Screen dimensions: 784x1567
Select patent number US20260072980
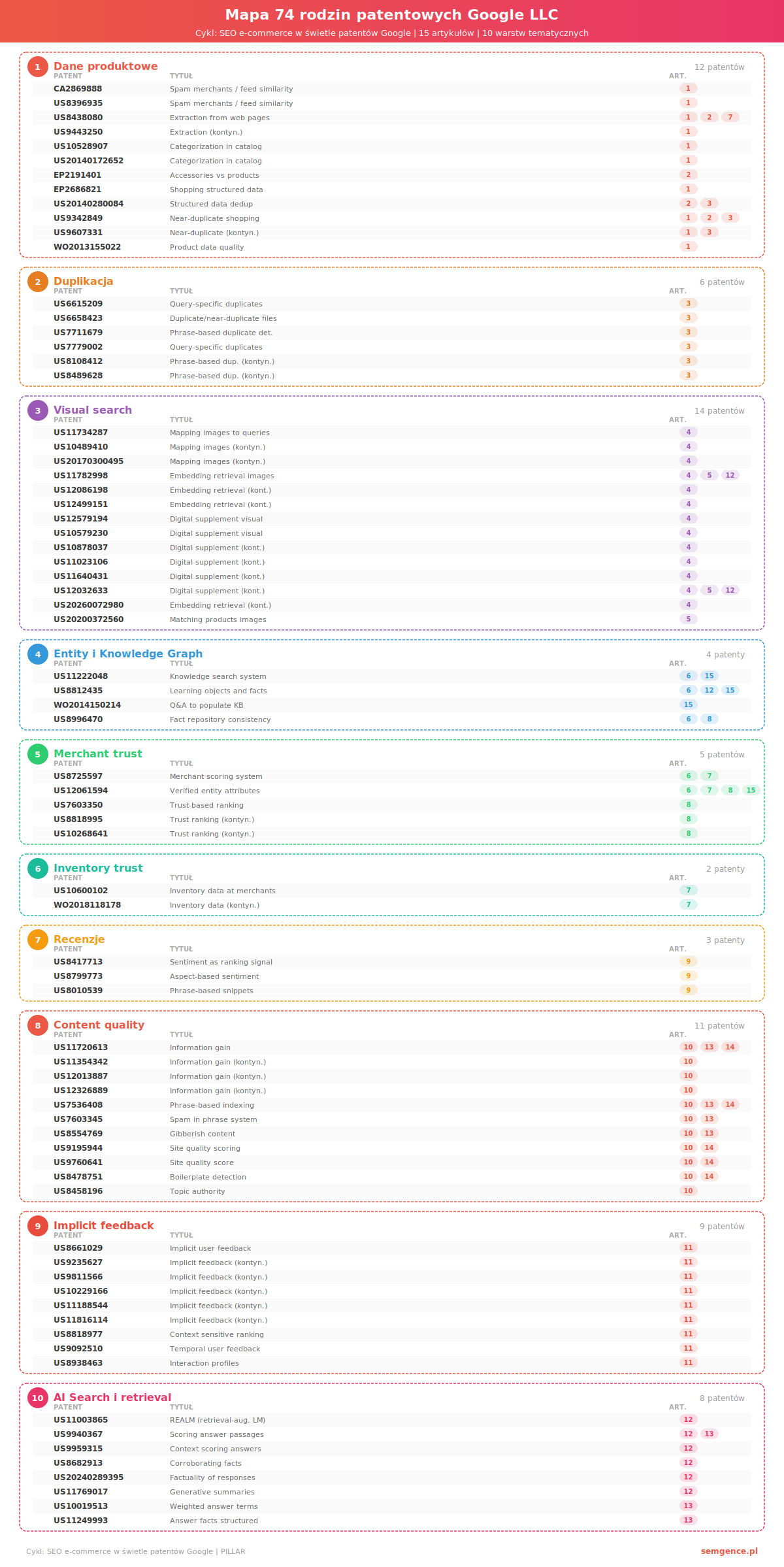[x=88, y=605]
